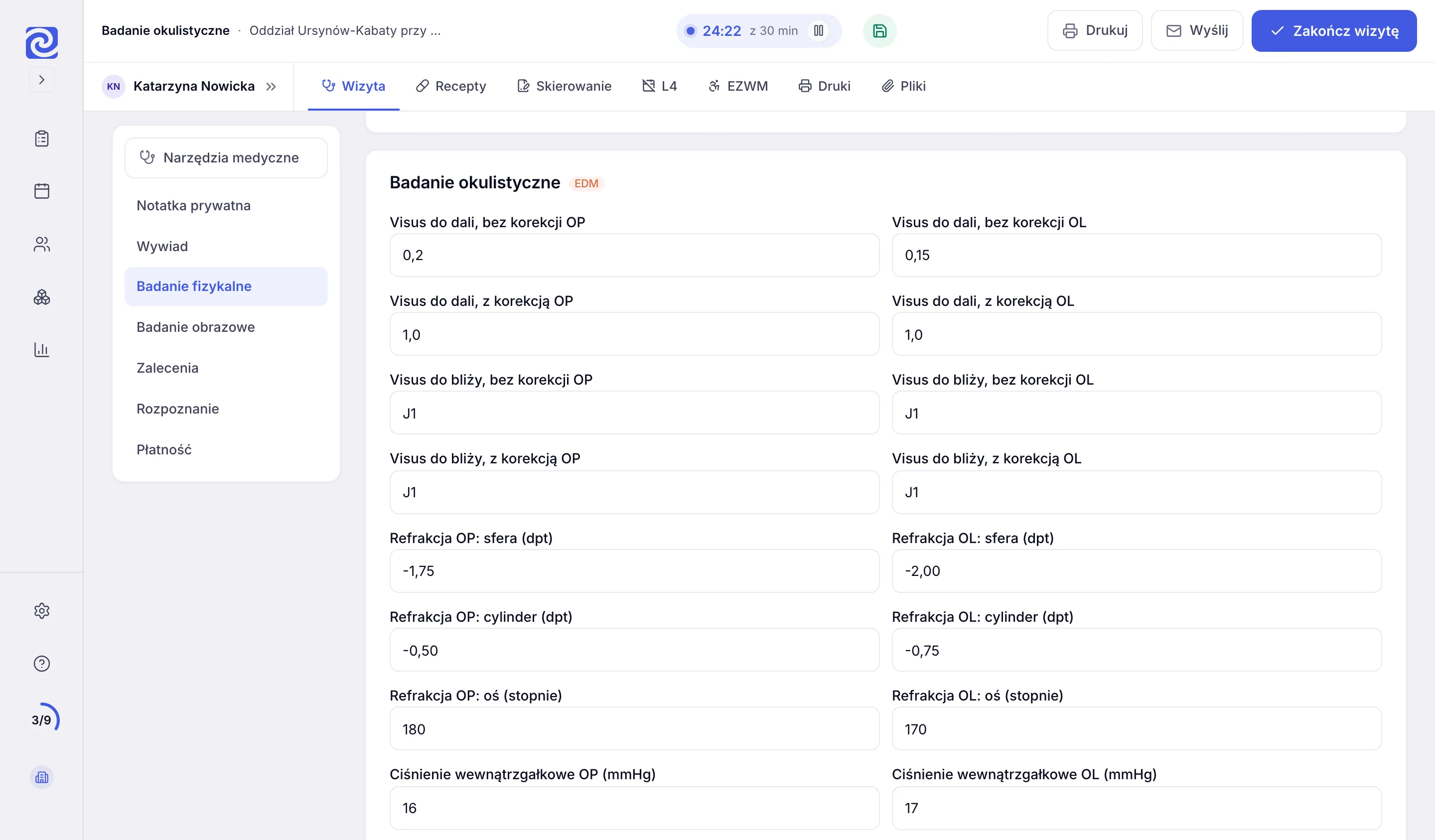
Task: Click the green save icon
Action: (879, 31)
